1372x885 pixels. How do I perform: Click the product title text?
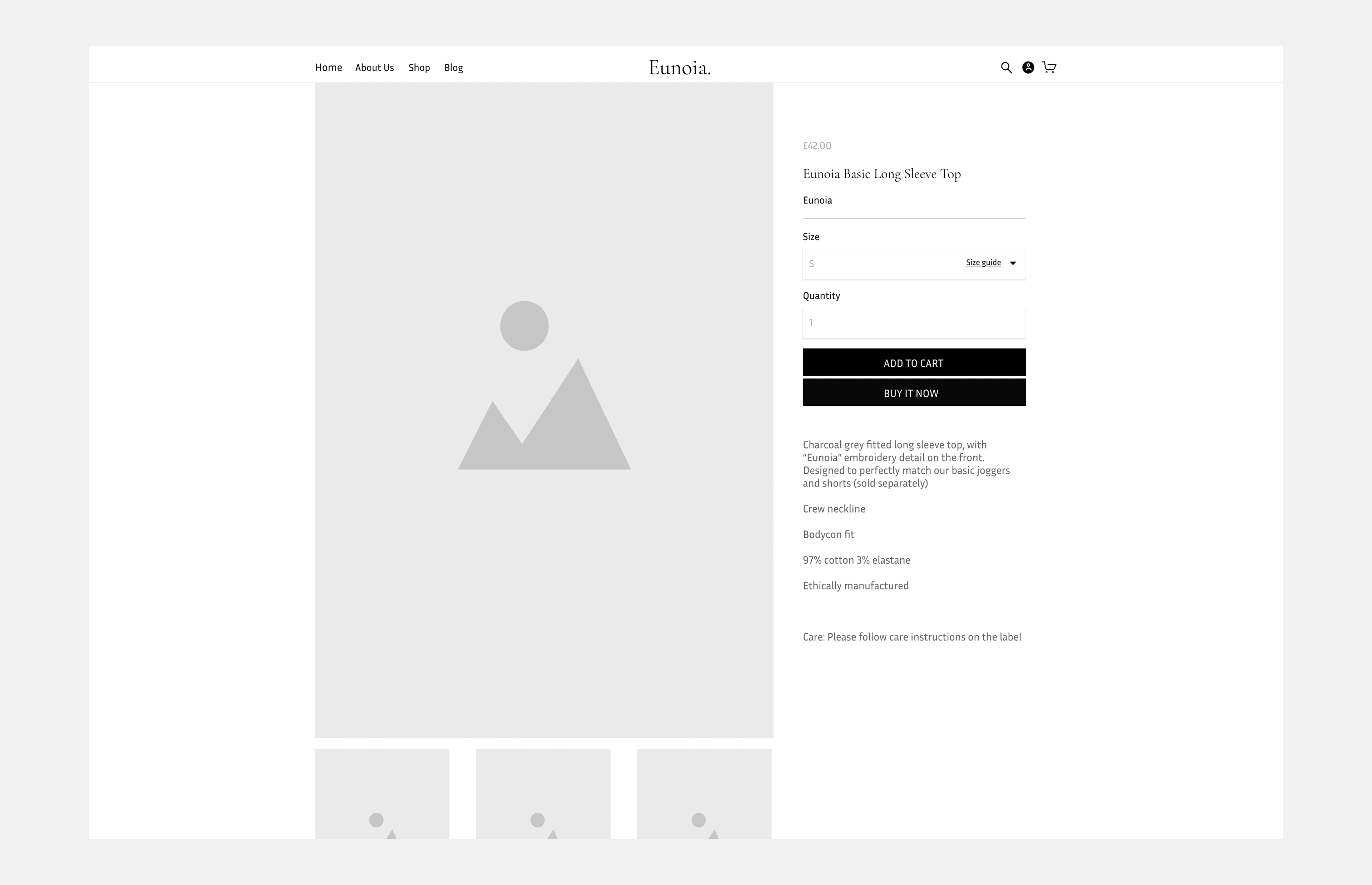coord(881,174)
